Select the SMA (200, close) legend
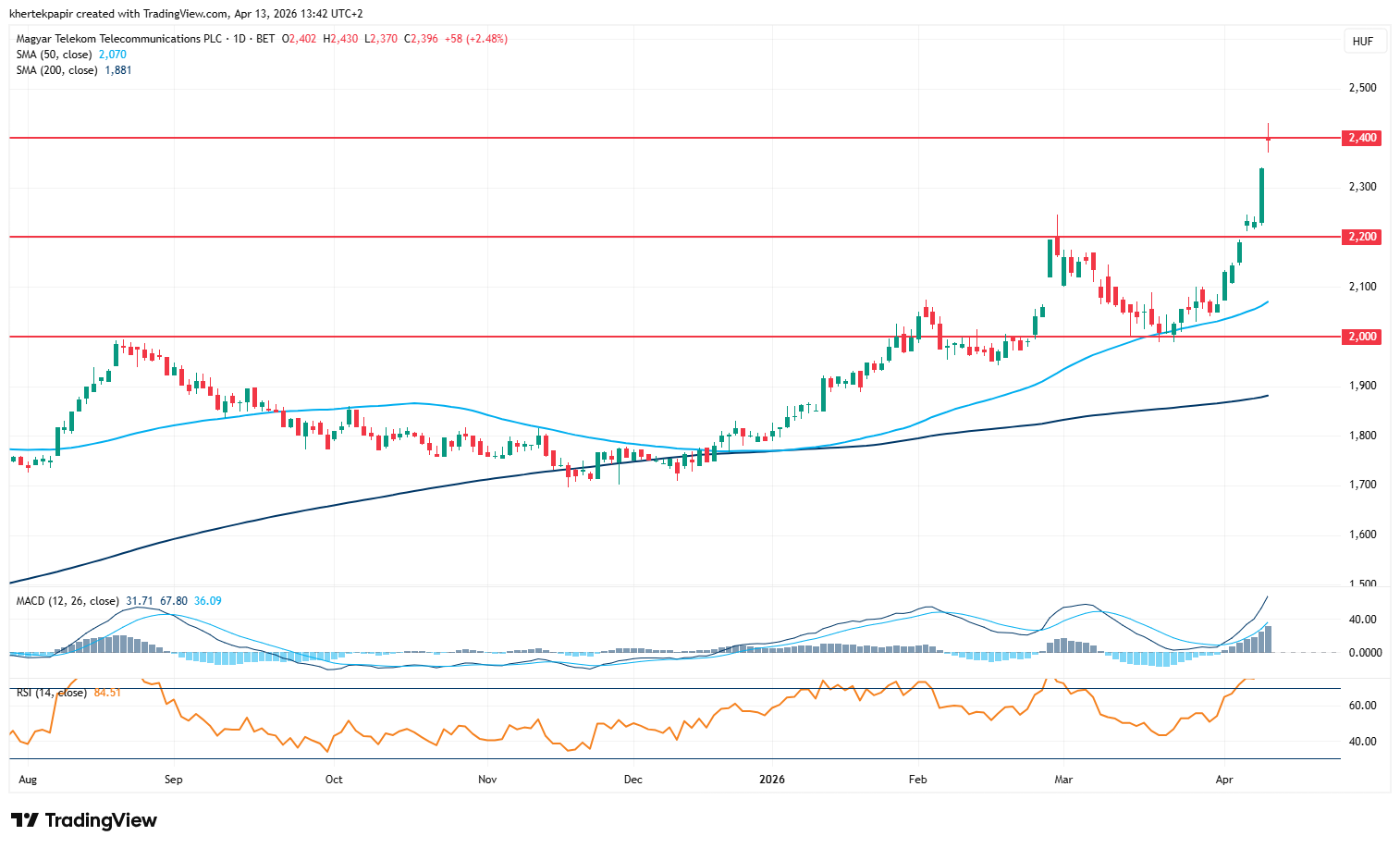The image size is (1400, 848). [57, 70]
